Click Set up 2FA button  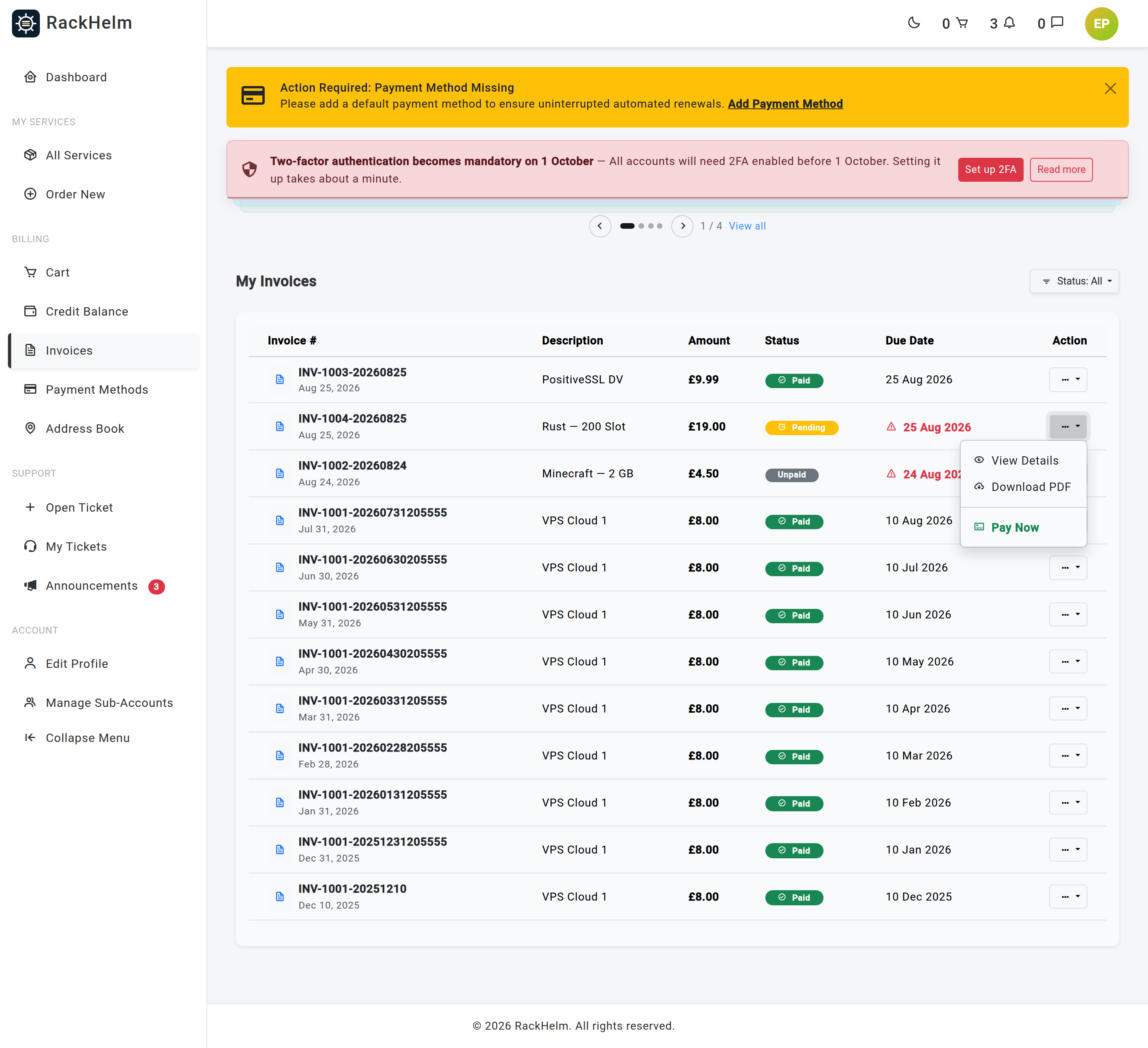click(x=990, y=170)
